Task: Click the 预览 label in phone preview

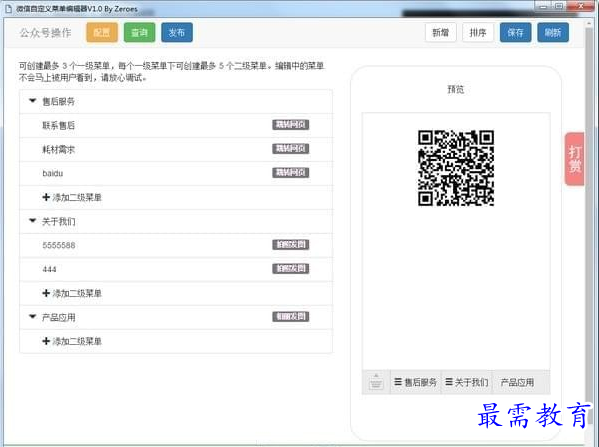Action: (455, 89)
